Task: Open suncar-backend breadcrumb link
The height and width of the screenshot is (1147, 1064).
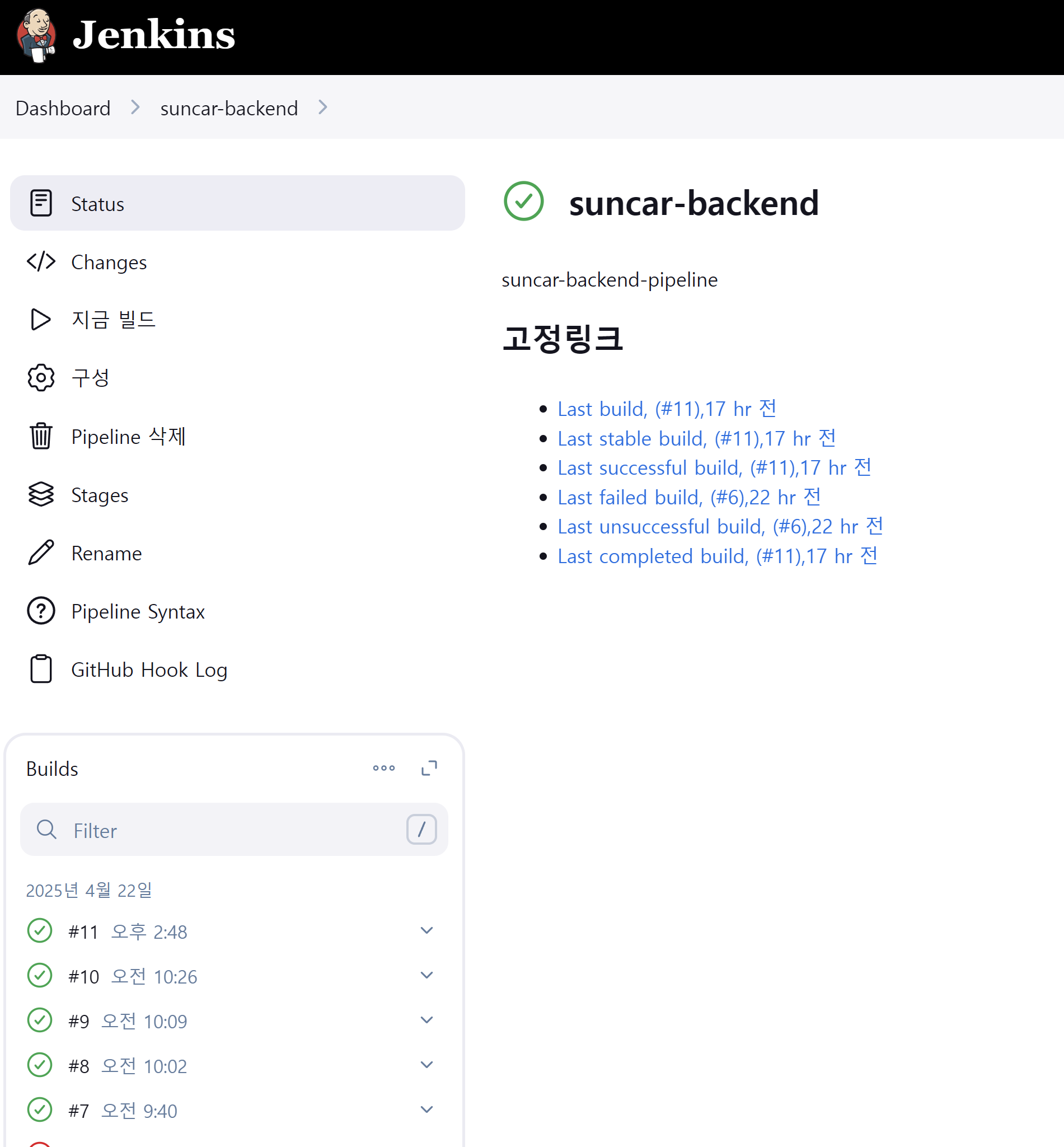Action: 228,108
